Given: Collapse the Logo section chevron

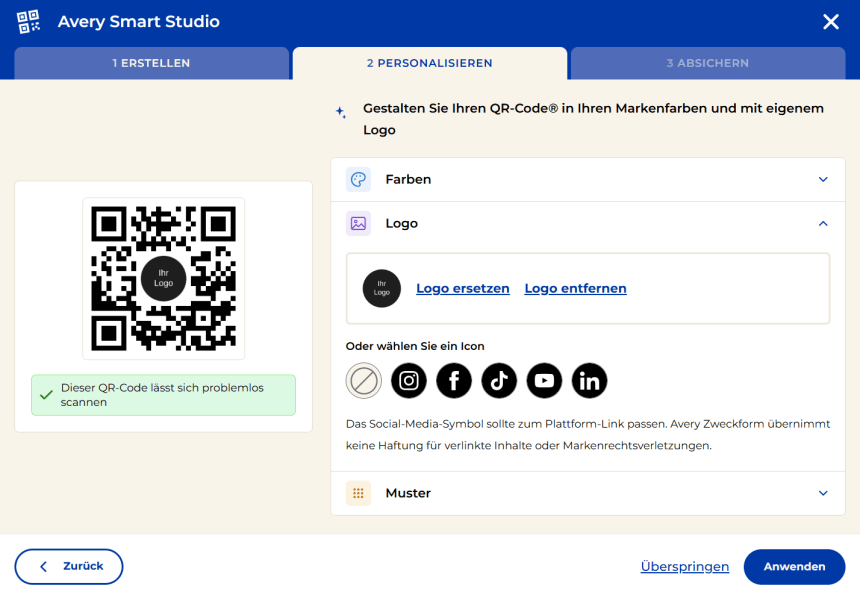Looking at the screenshot, I should (823, 223).
